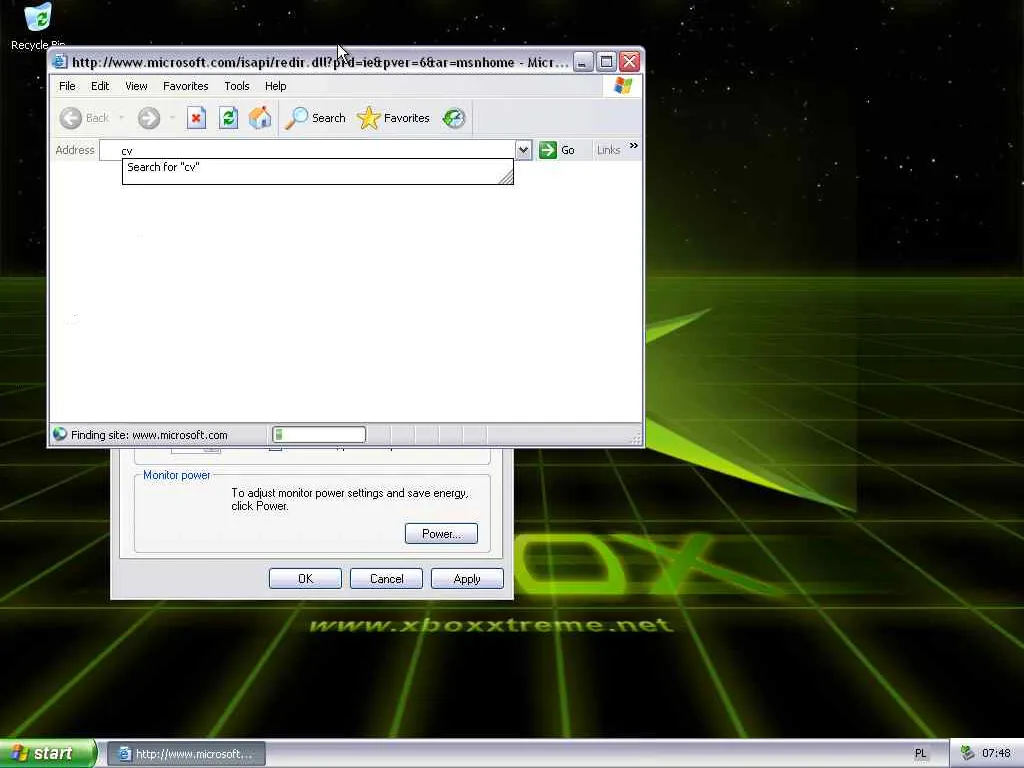Screen dimensions: 1024x768
Task: Click status text Finding site: www.microsoft.com
Action: [149, 435]
